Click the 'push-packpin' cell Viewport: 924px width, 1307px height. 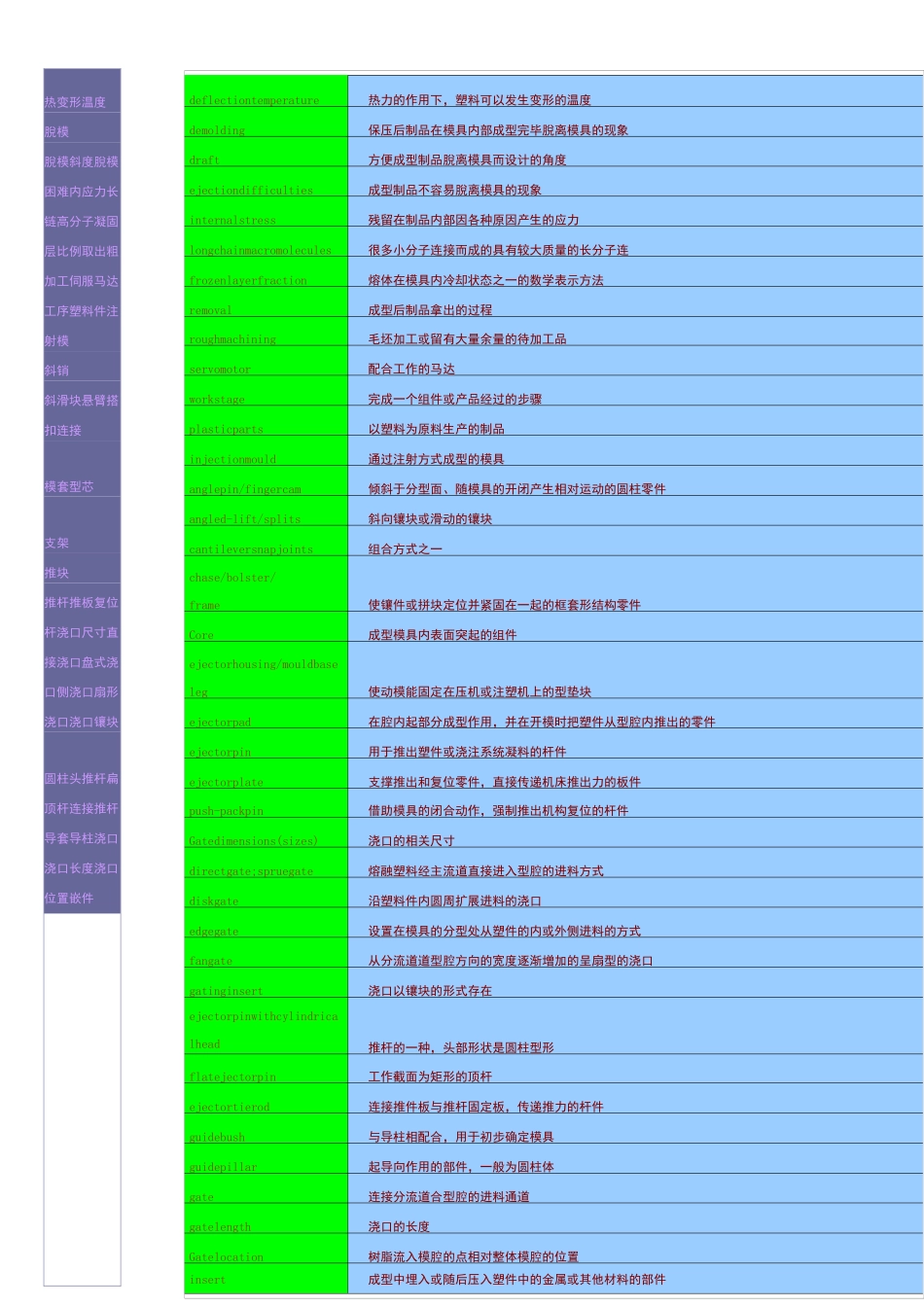pos(266,803)
